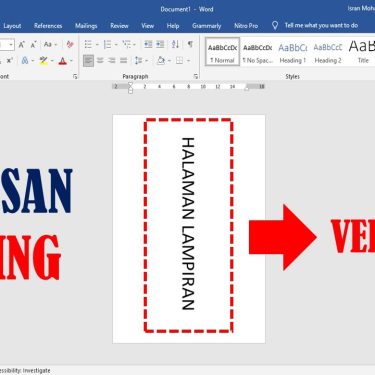Sort the selected text

point(175,44)
